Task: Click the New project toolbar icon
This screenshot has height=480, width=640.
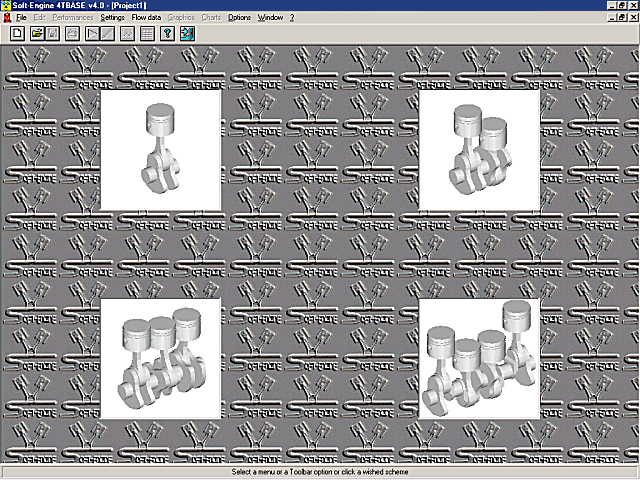Action: 17,33
